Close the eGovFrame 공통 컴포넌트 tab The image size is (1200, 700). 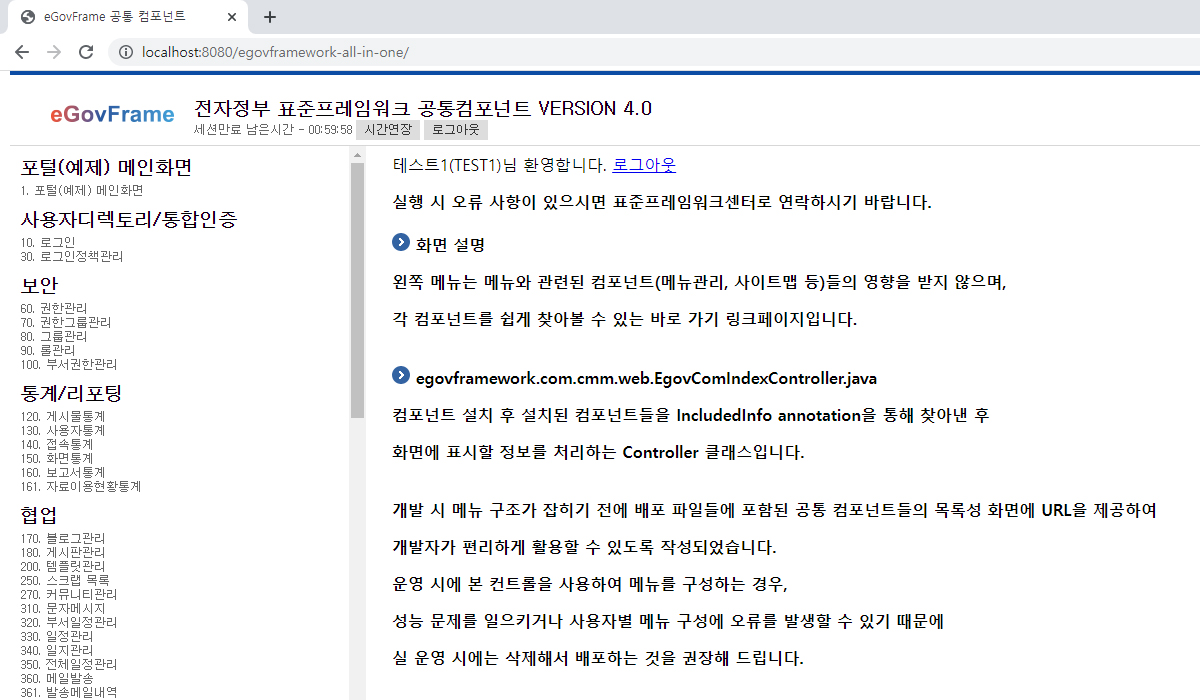(231, 17)
